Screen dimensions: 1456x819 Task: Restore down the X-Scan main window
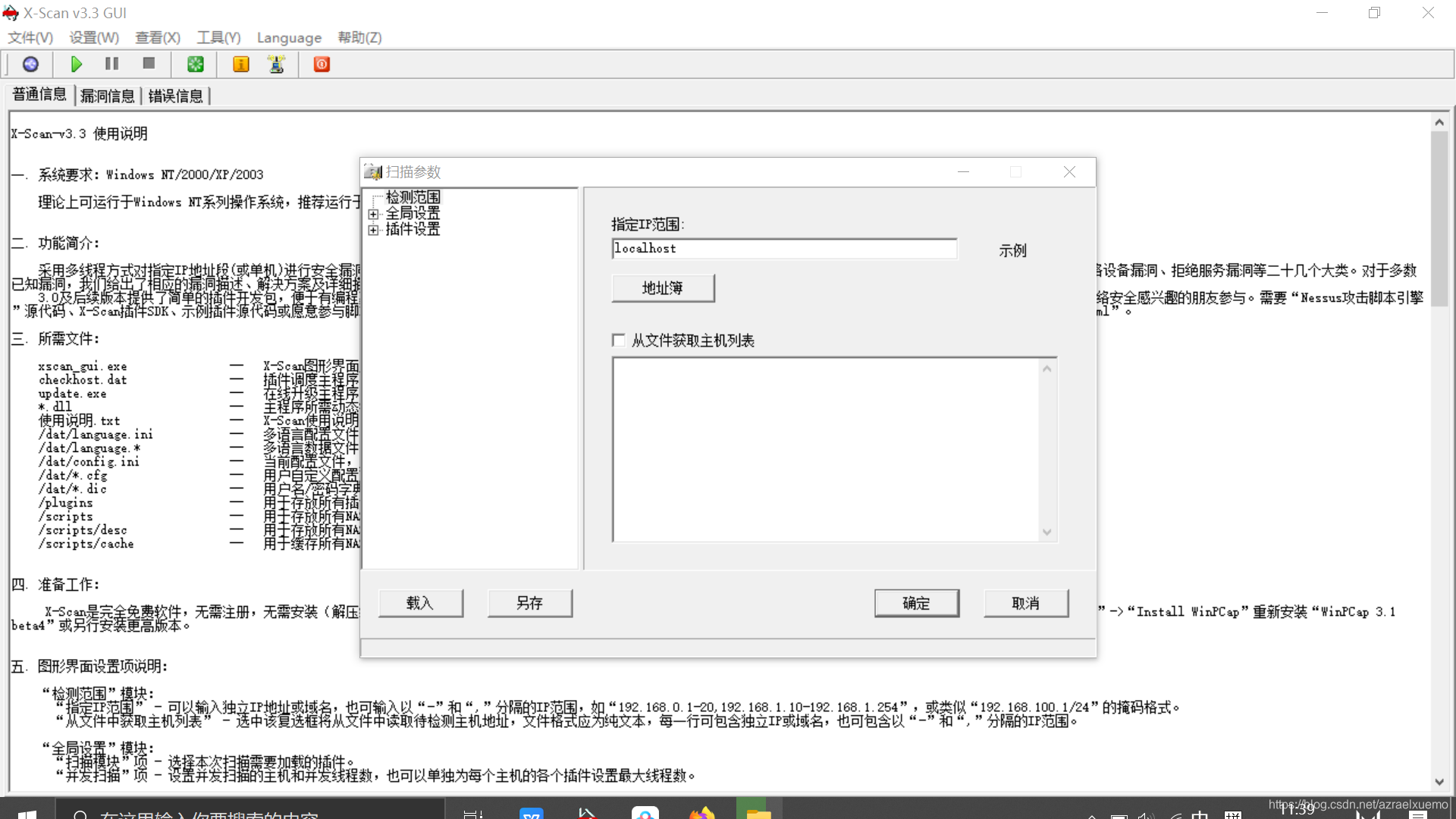click(1374, 13)
